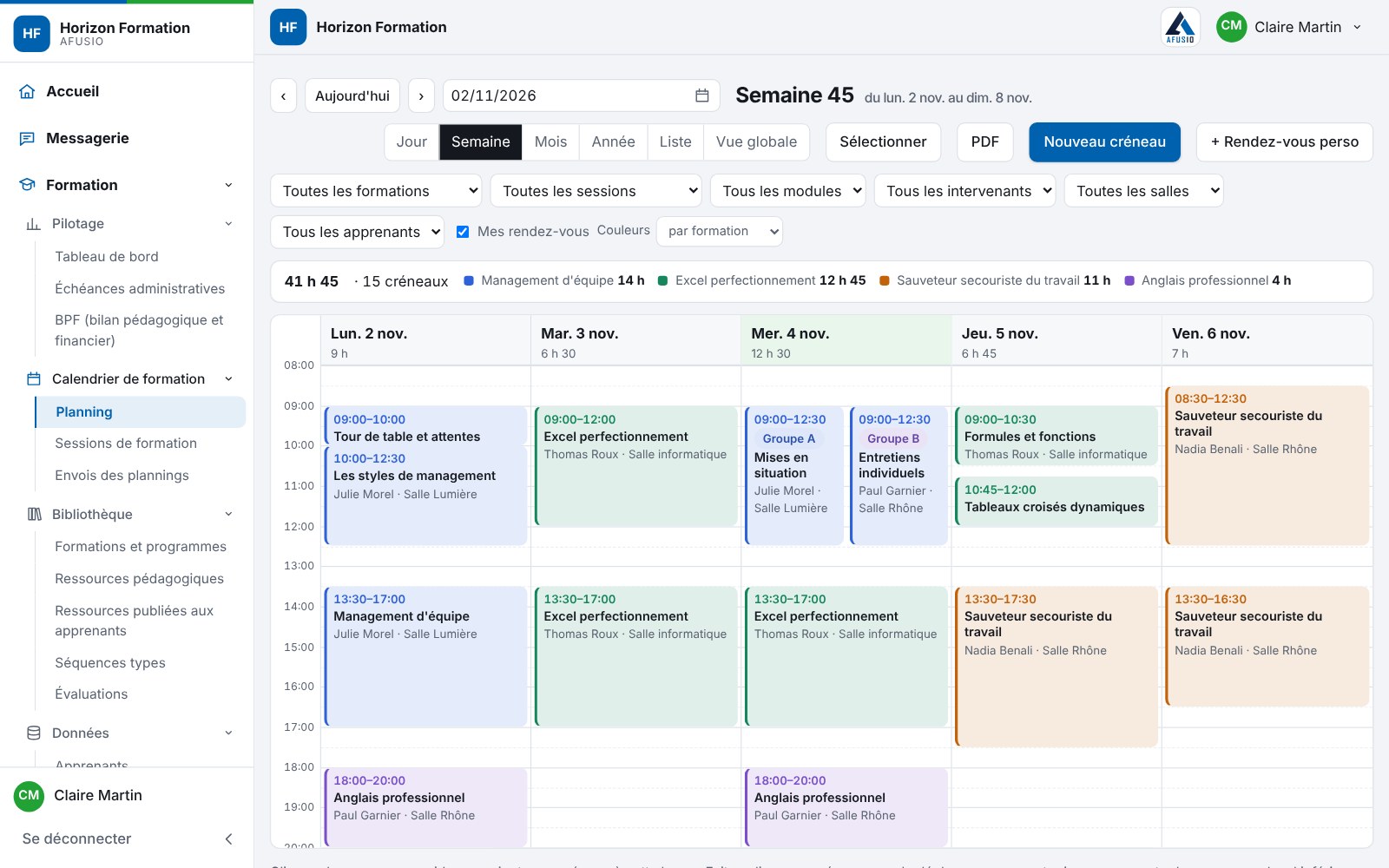
Task: Open the Toutes les sessions dropdown
Action: [x=596, y=191]
